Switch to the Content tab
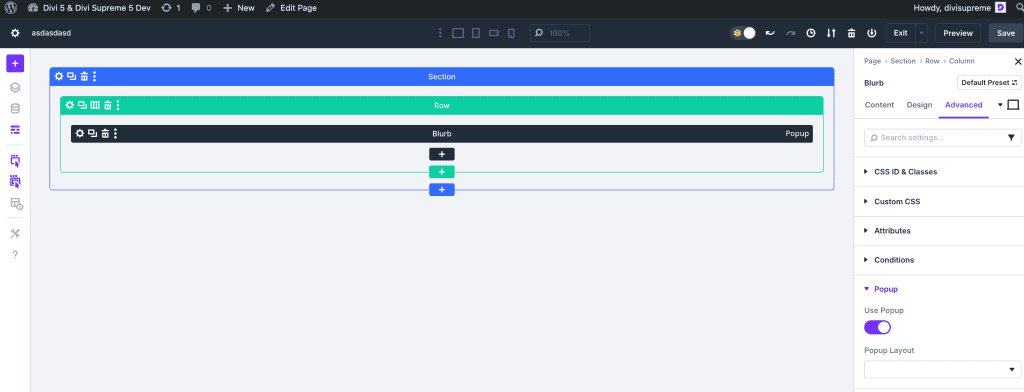Viewport: 1024px width, 392px height. click(x=879, y=105)
